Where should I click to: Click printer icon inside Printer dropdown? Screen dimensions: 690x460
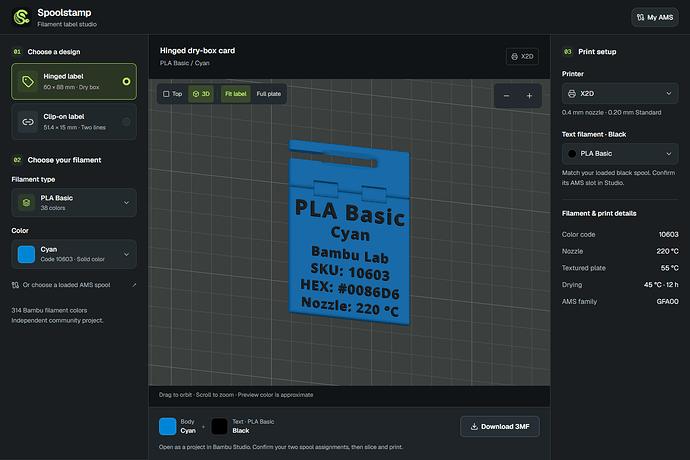coord(572,93)
